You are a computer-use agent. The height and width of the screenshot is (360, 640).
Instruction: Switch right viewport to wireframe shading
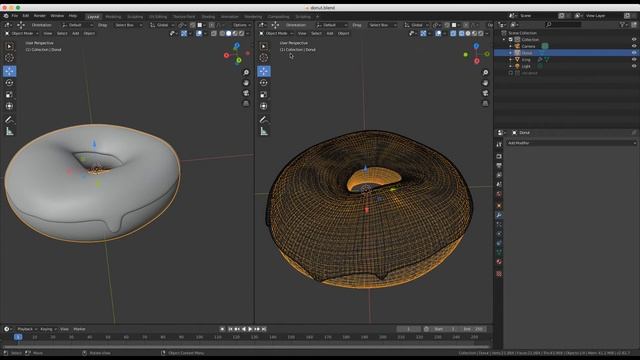click(x=461, y=33)
